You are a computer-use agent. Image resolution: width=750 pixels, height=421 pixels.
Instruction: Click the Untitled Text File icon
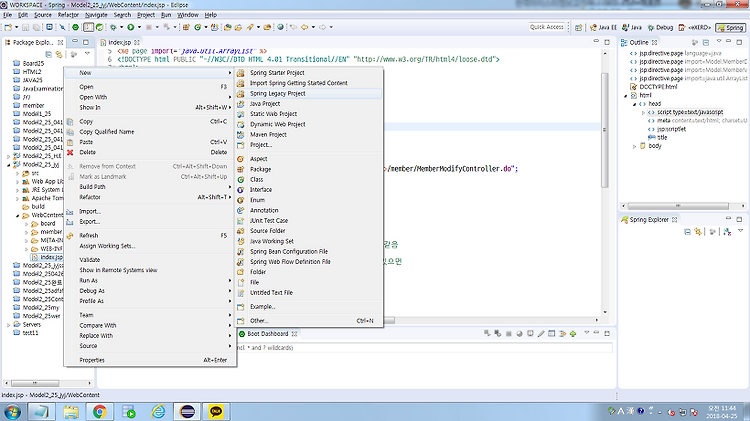pos(241,293)
